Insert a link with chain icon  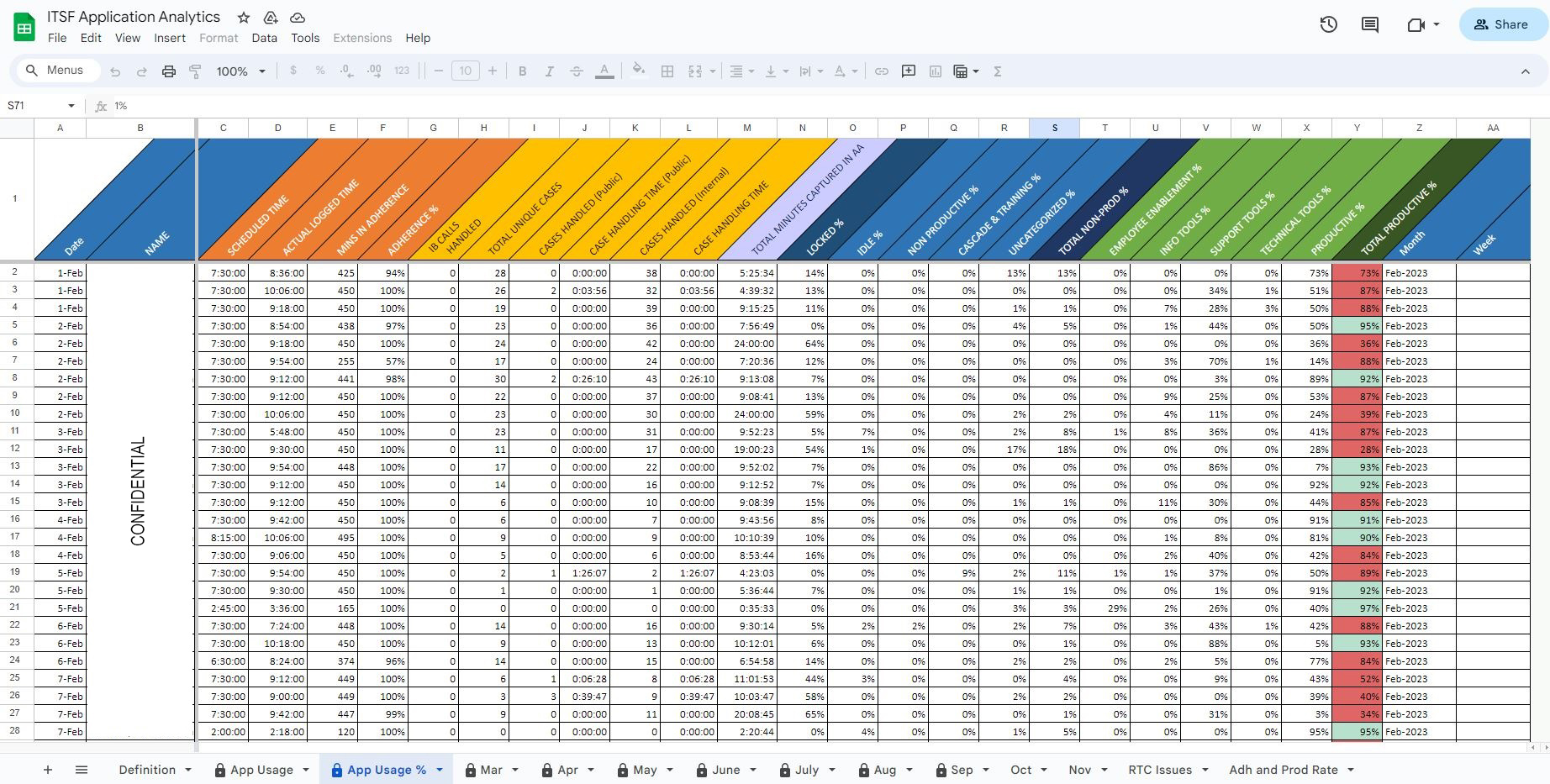(882, 71)
